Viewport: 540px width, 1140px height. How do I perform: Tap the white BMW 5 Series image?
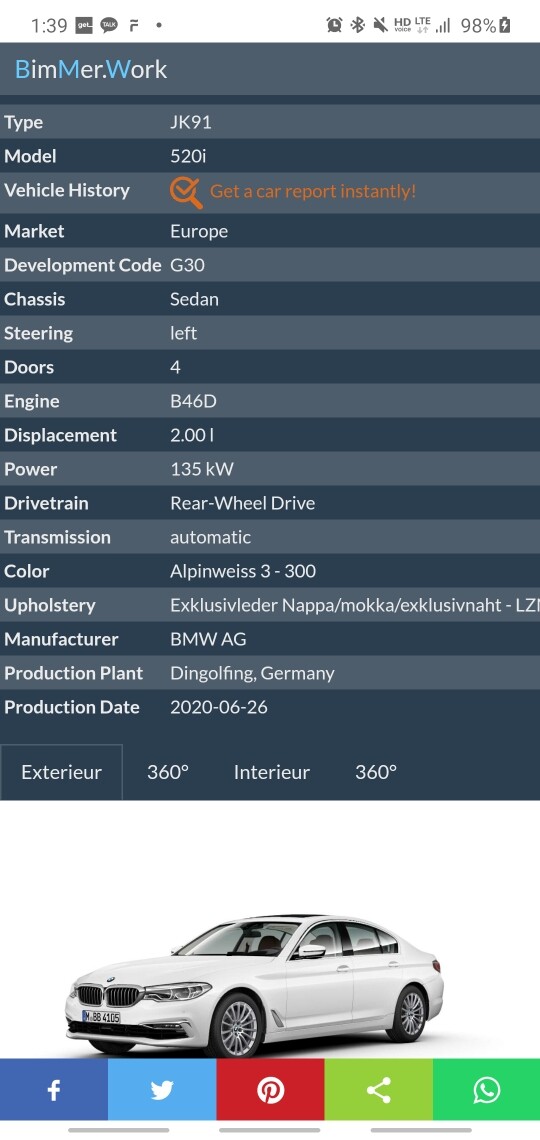pos(254,985)
